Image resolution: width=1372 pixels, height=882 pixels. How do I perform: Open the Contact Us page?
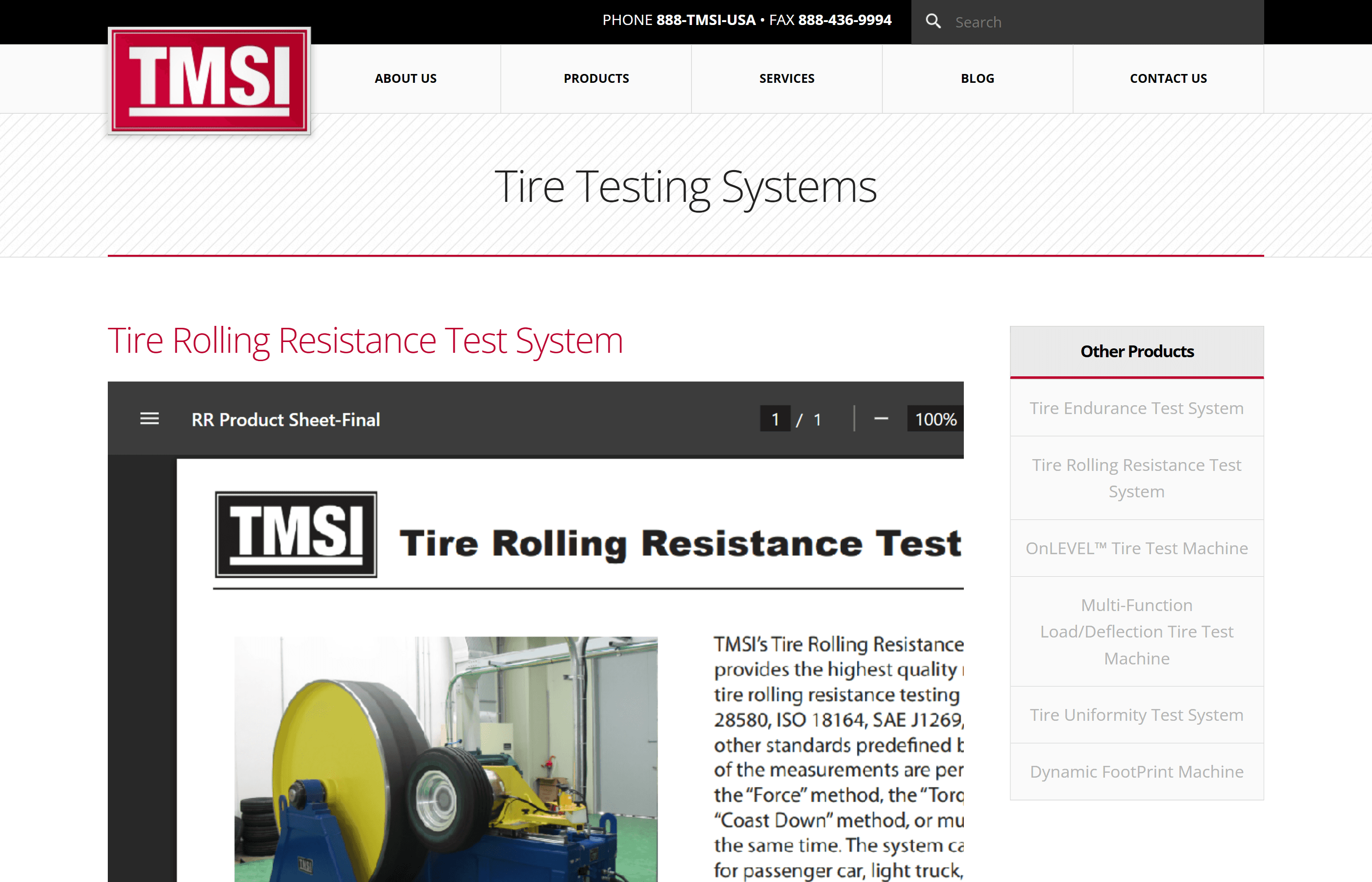click(x=1168, y=78)
